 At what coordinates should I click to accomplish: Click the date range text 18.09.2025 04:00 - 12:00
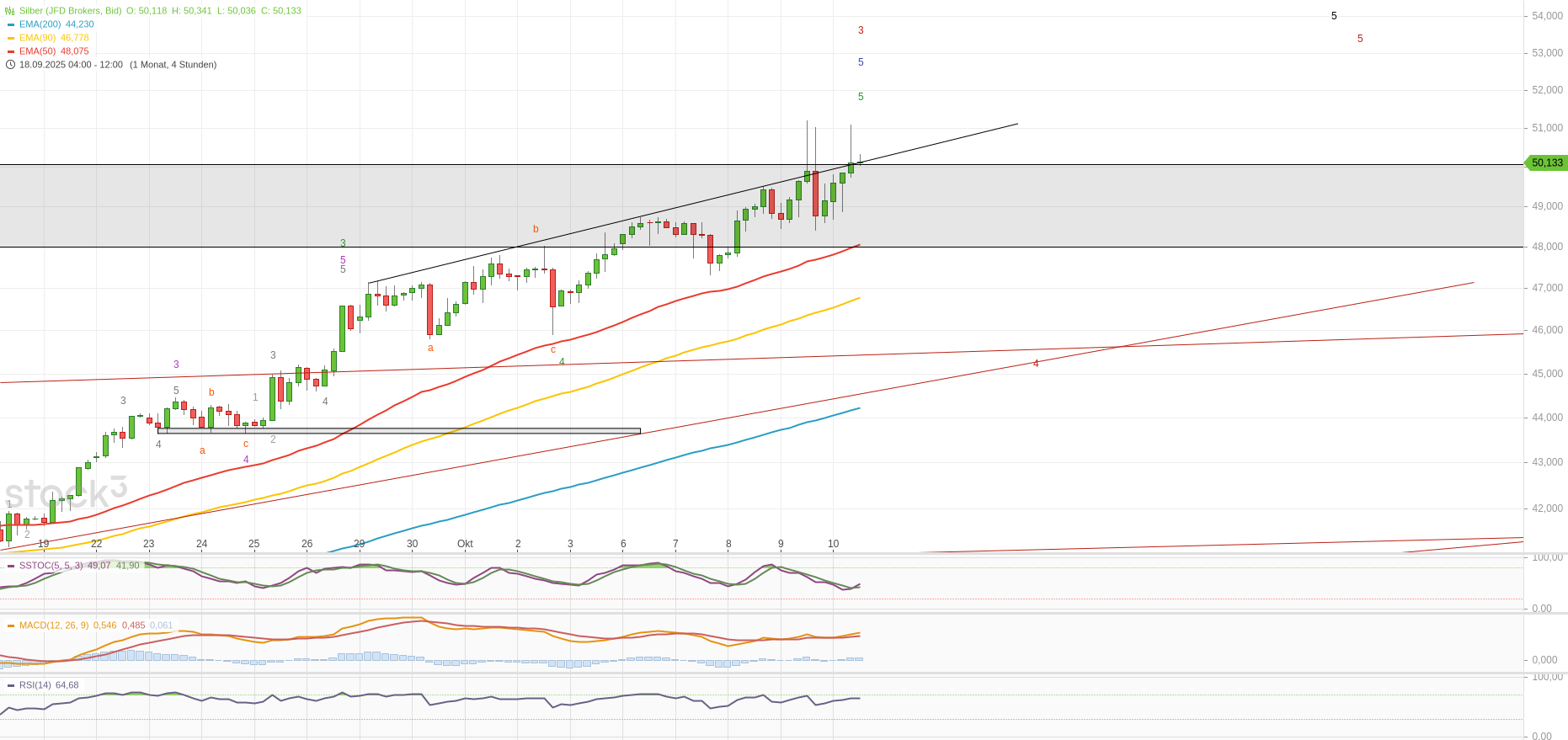pyautogui.click(x=71, y=65)
